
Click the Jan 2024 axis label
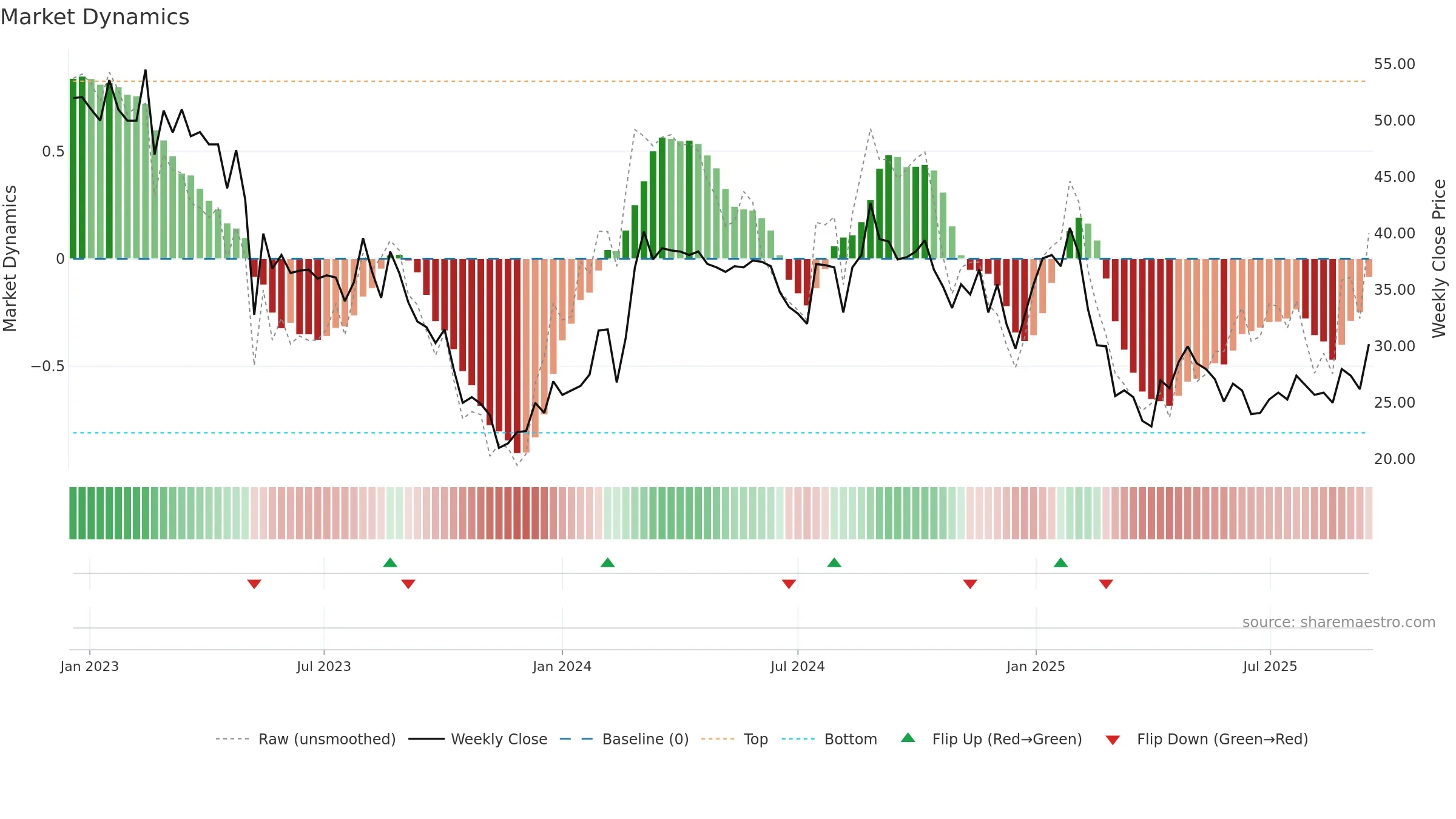(562, 666)
